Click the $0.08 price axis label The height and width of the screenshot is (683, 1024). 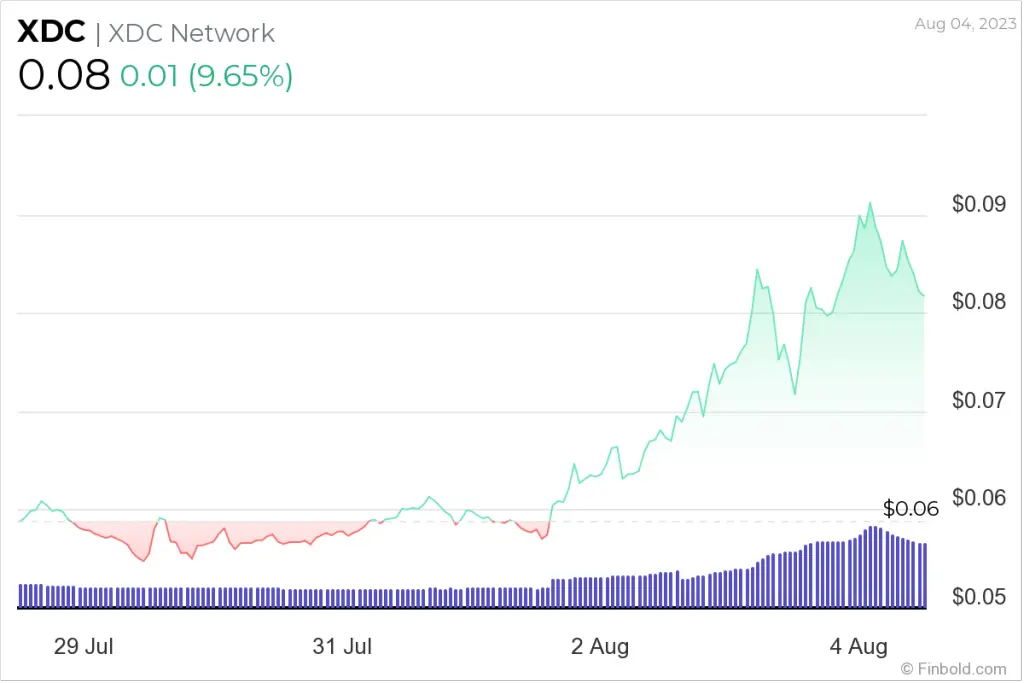pyautogui.click(x=978, y=302)
